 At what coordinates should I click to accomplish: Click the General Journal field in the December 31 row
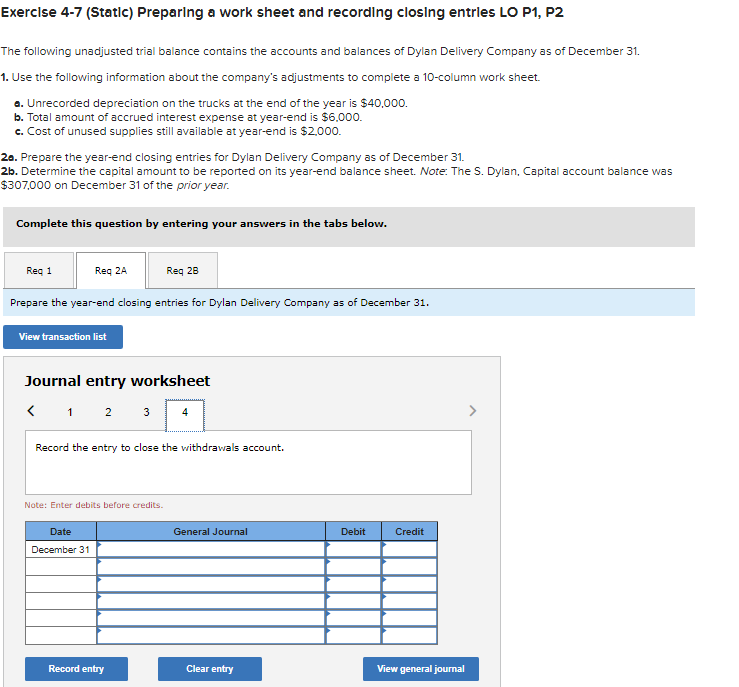point(211,549)
